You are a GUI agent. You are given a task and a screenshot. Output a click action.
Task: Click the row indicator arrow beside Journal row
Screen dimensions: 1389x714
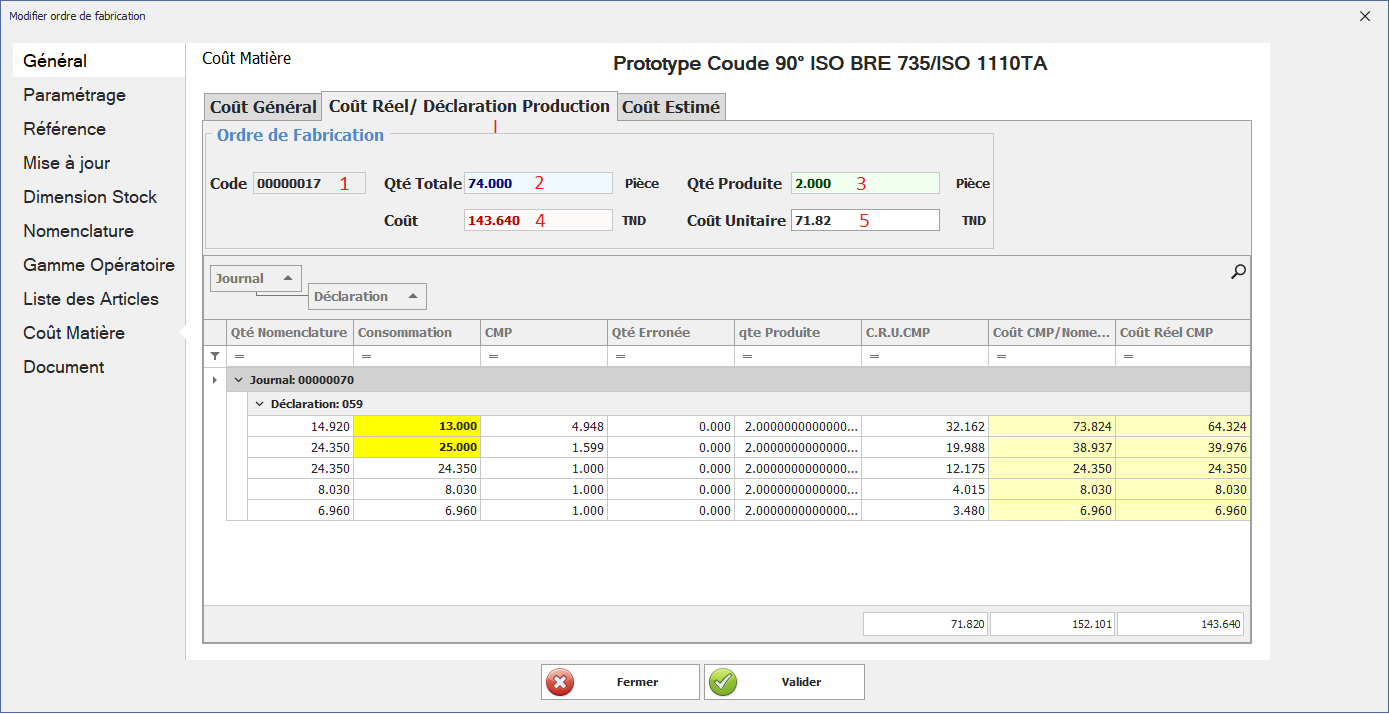214,380
